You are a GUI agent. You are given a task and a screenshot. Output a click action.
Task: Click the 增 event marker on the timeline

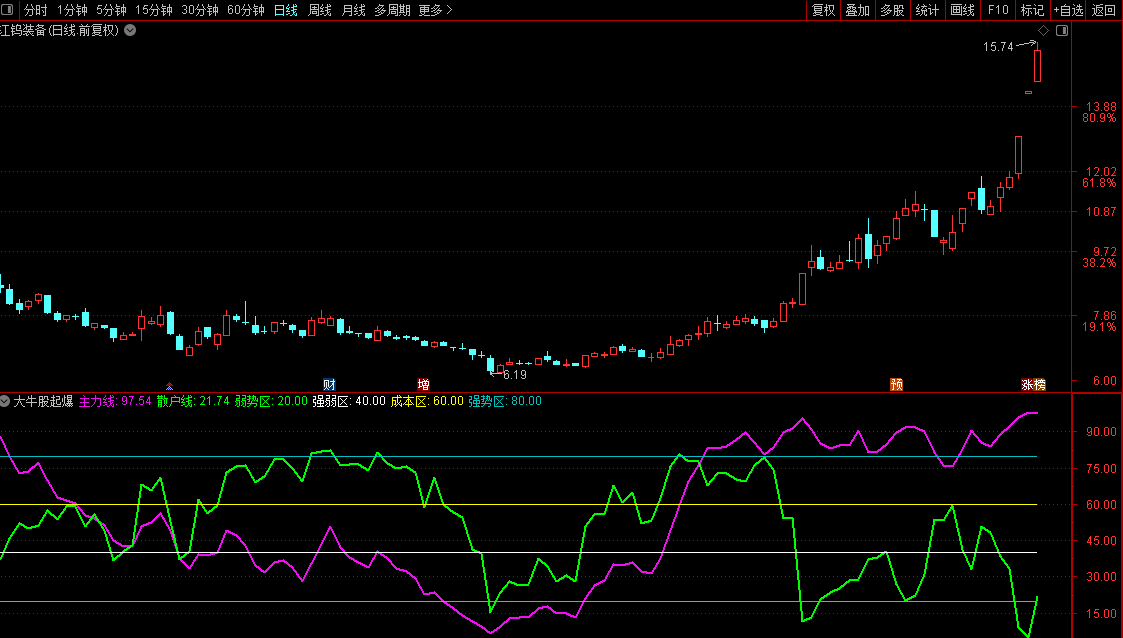pos(423,384)
